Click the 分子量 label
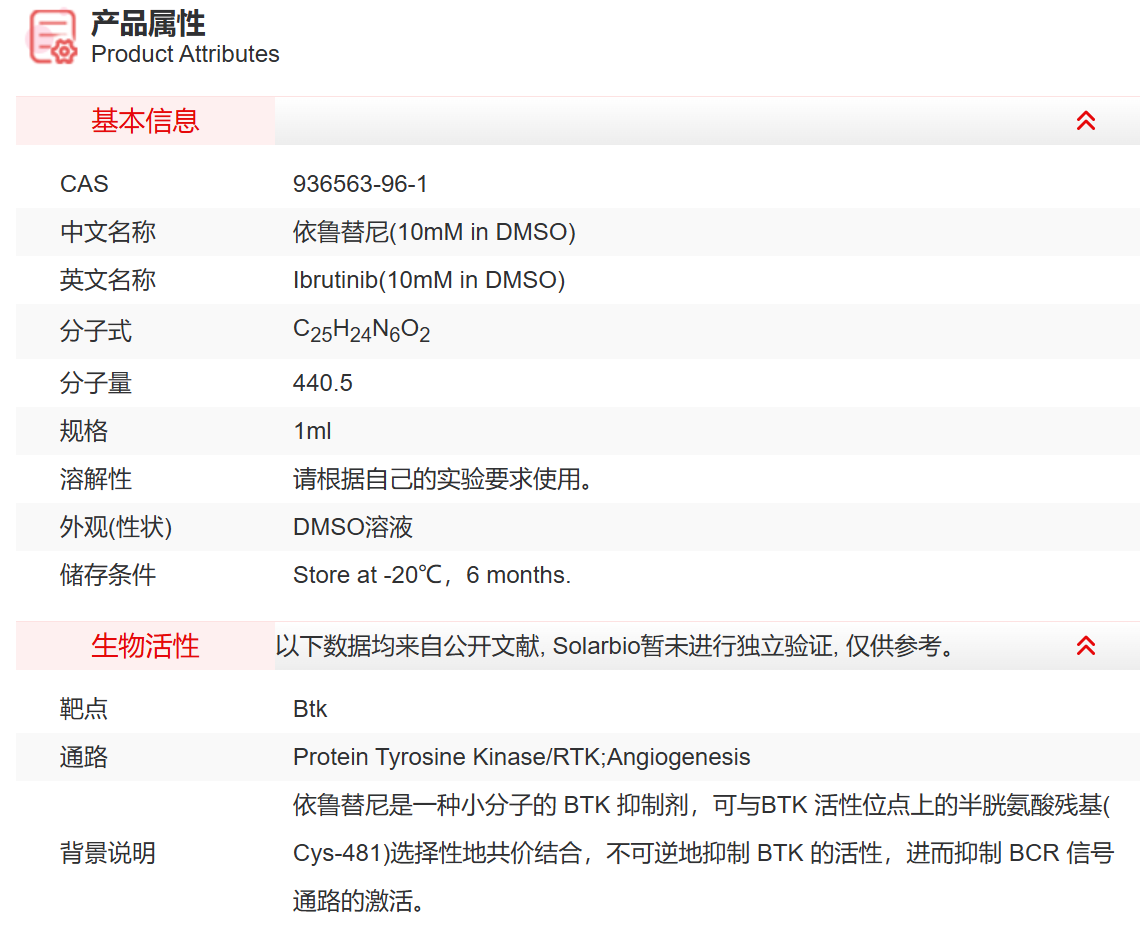 coord(96,382)
